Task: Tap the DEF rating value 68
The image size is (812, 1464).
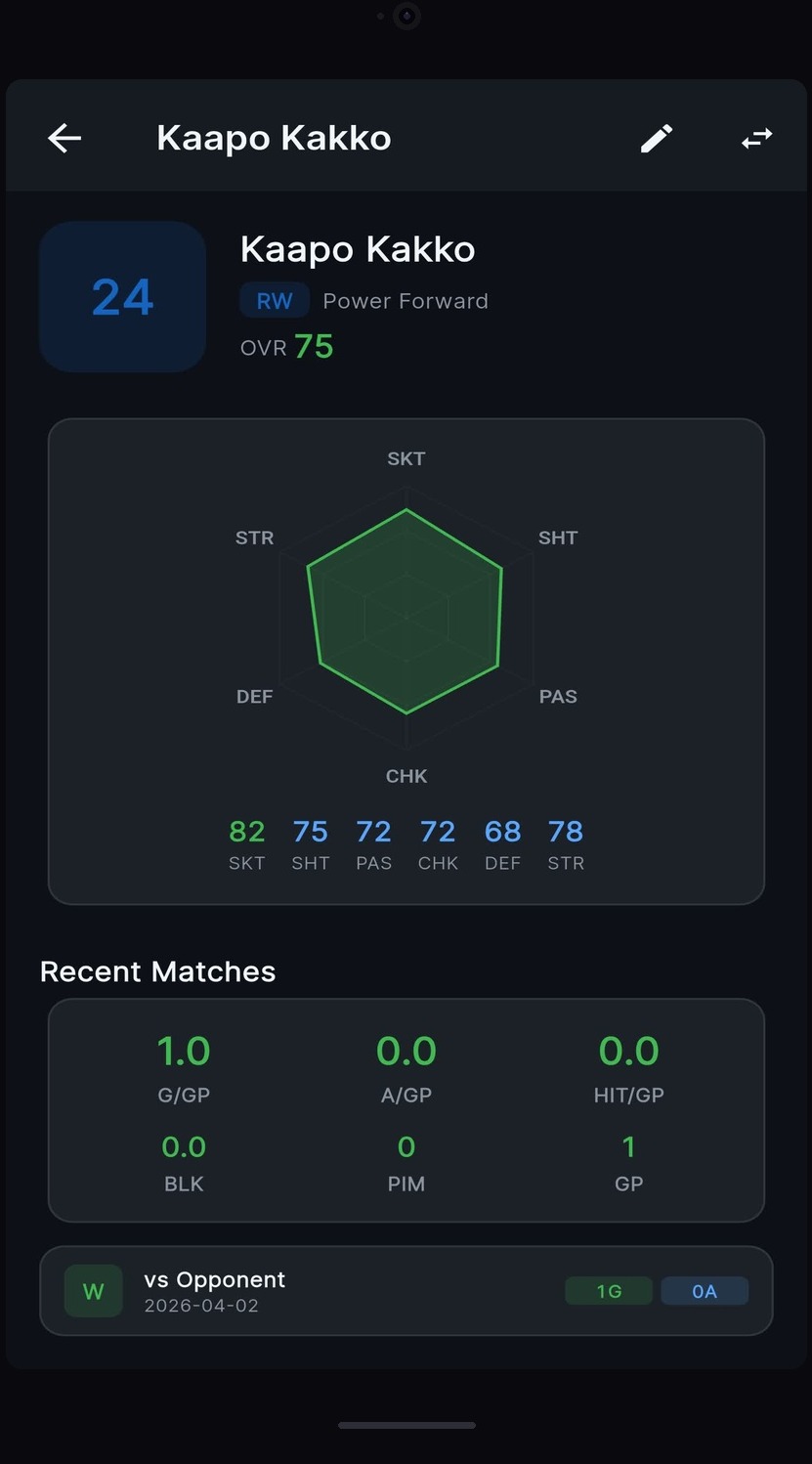Action: (501, 831)
